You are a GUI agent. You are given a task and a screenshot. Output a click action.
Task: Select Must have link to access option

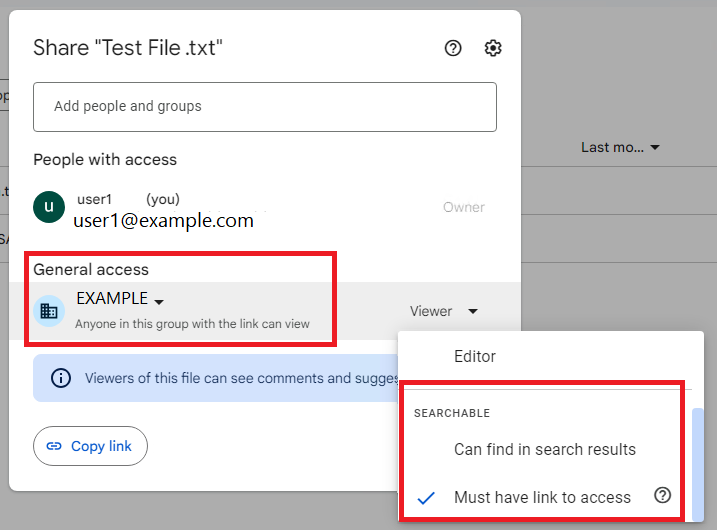pos(542,497)
